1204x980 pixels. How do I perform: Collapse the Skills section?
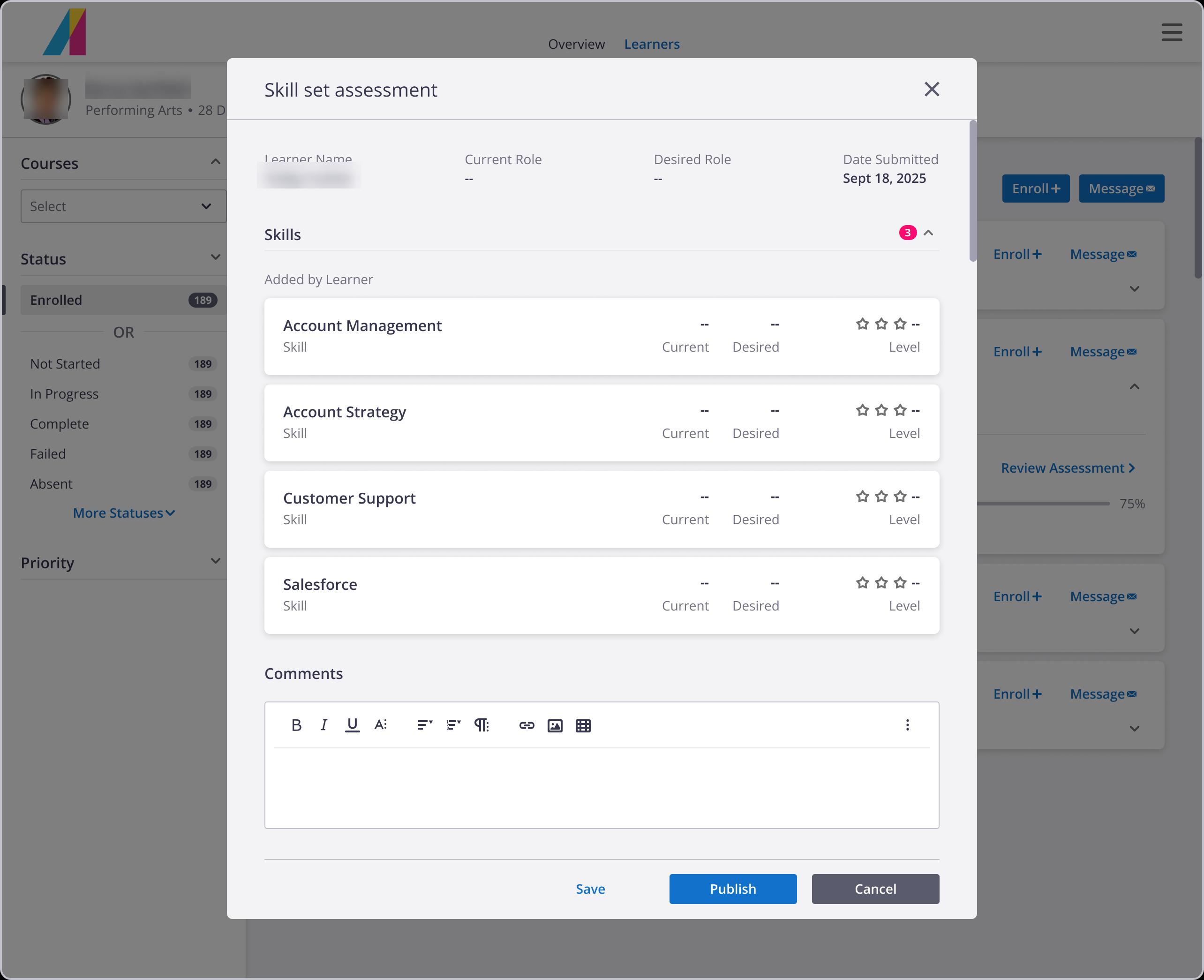tap(928, 233)
